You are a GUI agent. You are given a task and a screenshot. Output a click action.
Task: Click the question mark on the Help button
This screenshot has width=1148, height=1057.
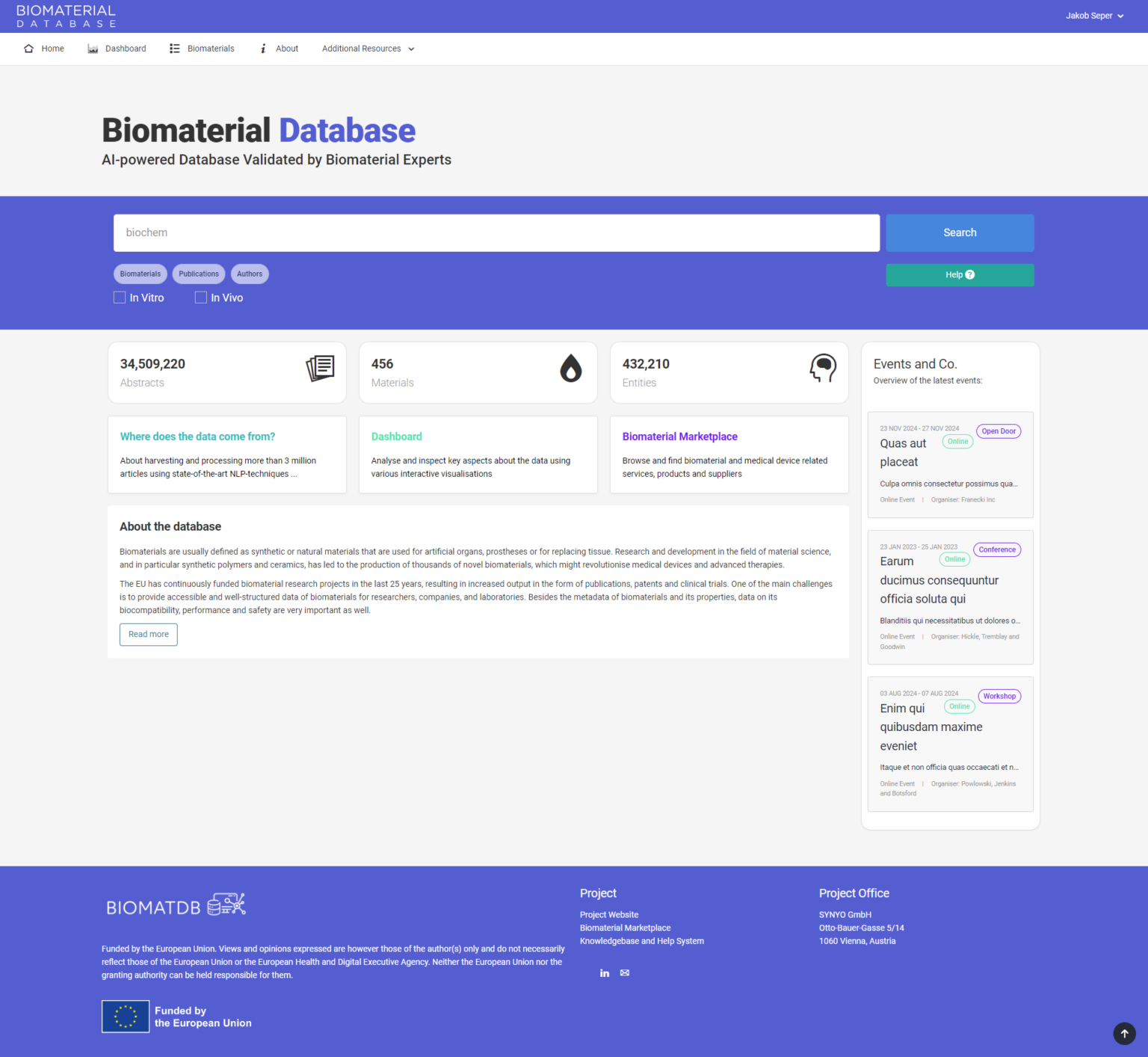point(969,274)
